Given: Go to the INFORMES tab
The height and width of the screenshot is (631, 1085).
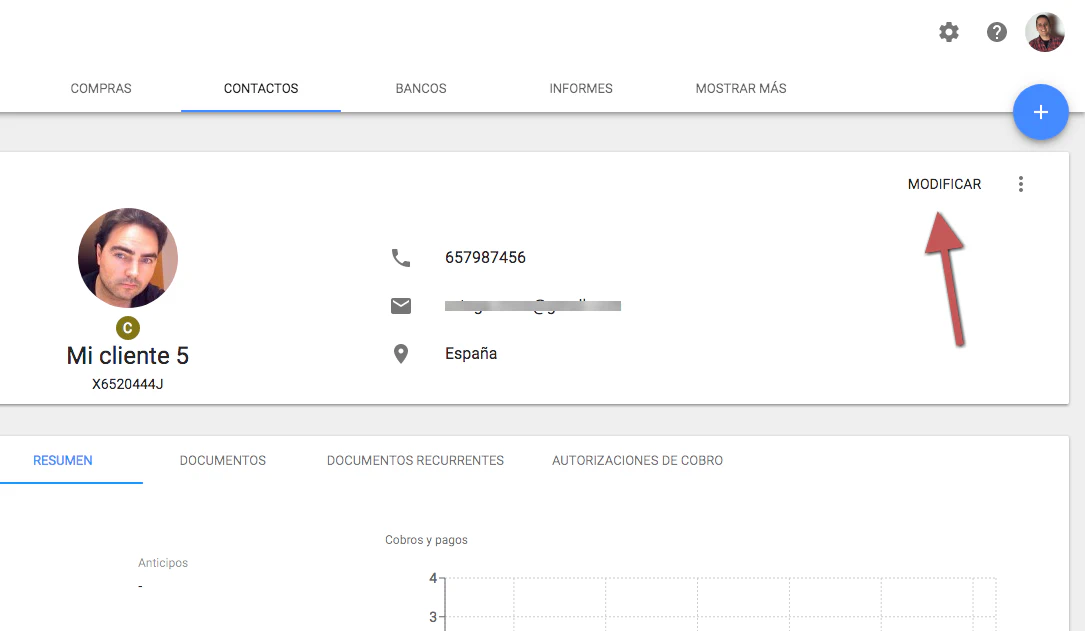Looking at the screenshot, I should click(x=581, y=88).
